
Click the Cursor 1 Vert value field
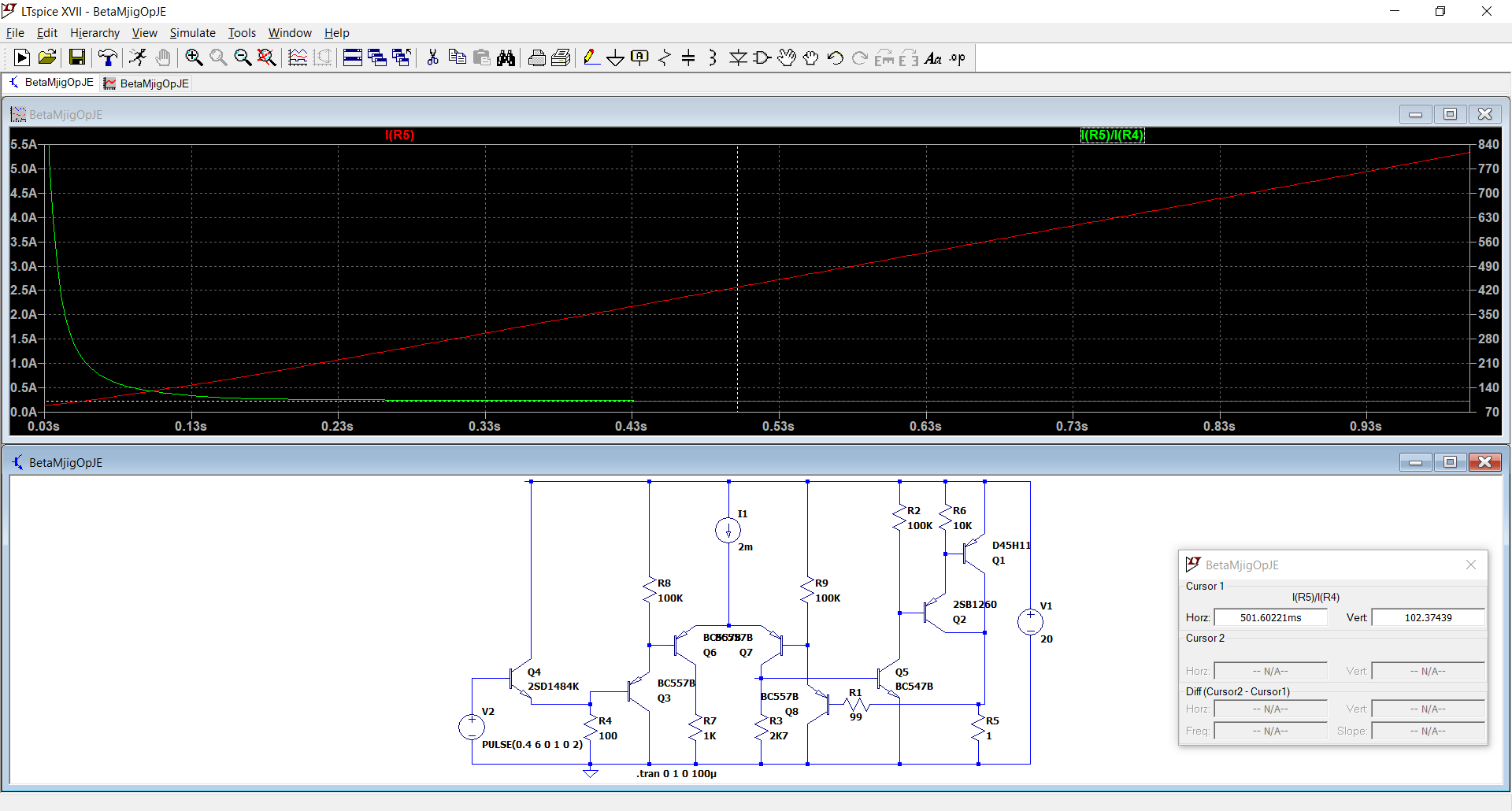1428,617
